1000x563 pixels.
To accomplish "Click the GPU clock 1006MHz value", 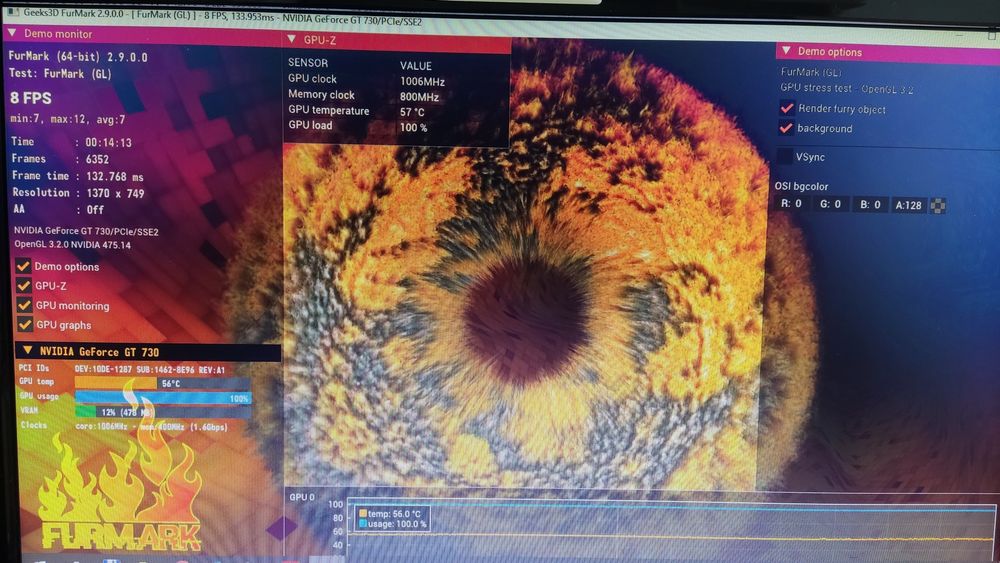I will (422, 82).
